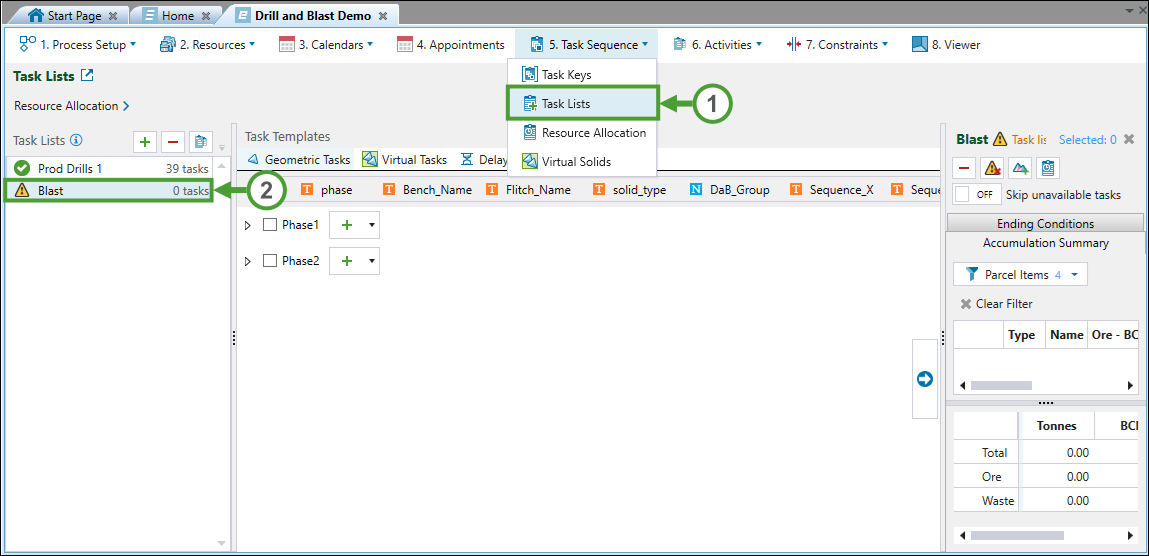Viewport: 1149px width, 556px height.
Task: Click the Flitch_Name column header
Action: pos(528,190)
